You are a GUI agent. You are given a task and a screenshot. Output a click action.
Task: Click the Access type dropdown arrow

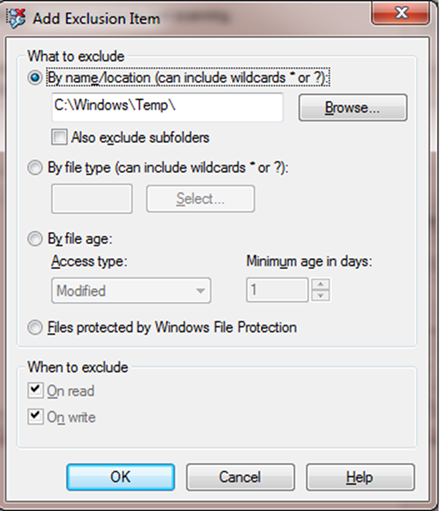200,291
